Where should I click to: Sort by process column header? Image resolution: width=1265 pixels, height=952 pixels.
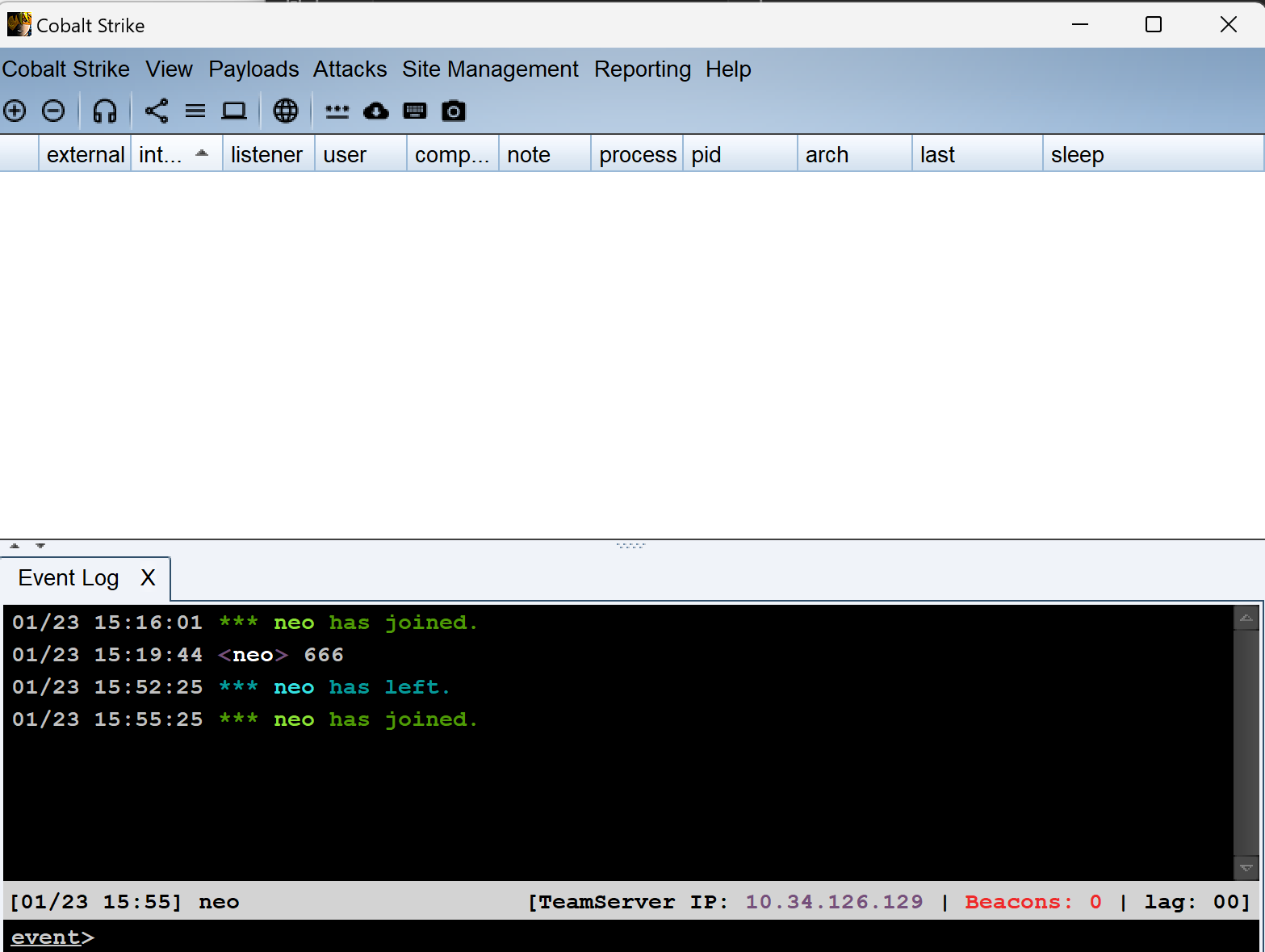[637, 154]
